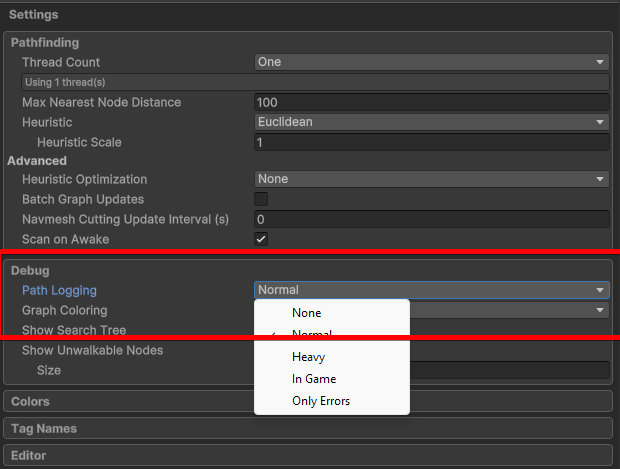Viewport: 620px width, 469px height.
Task: Click the Heuristic Scale label
Action: [x=79, y=142]
